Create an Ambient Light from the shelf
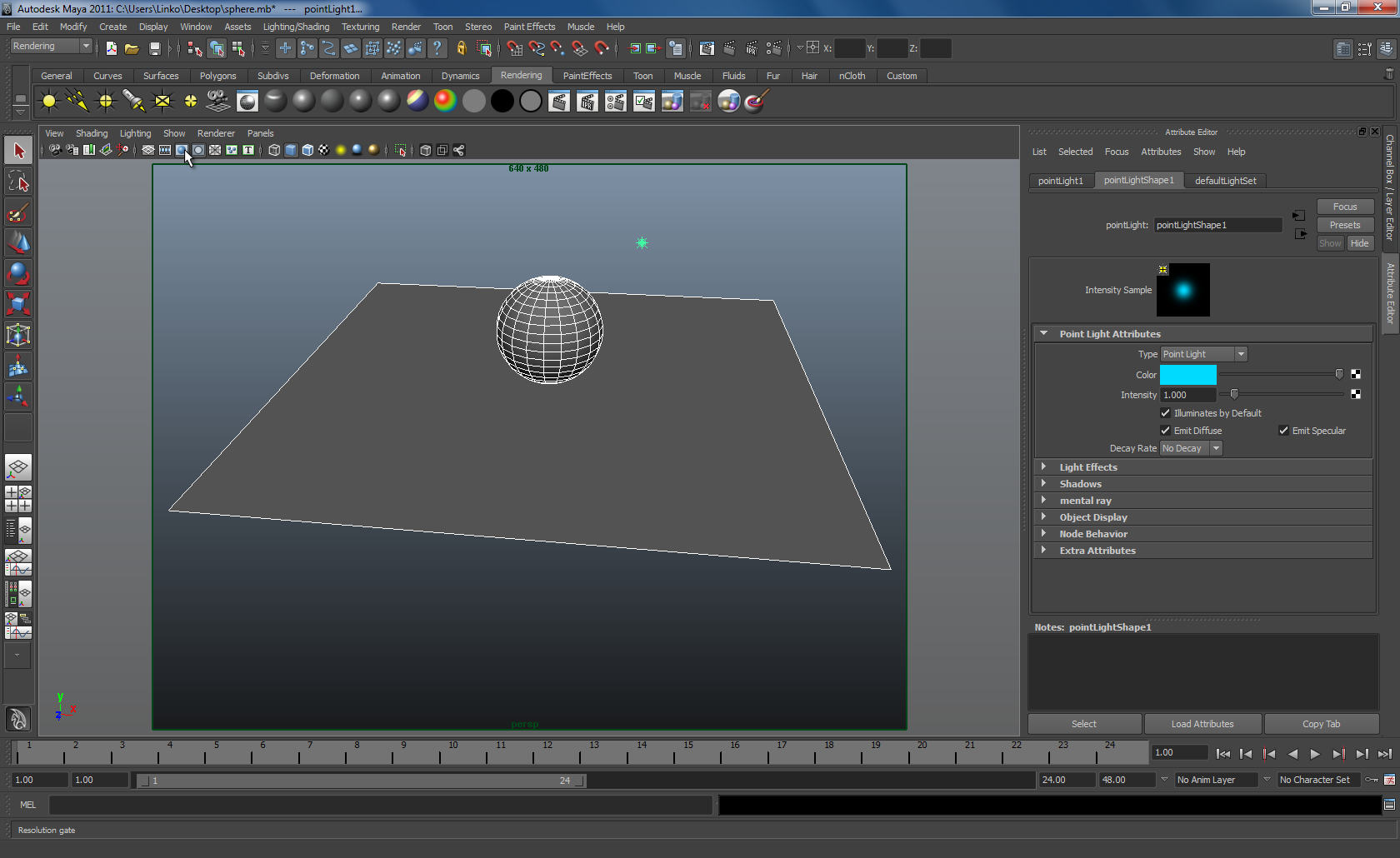This screenshot has width=1400, height=858. click(49, 102)
